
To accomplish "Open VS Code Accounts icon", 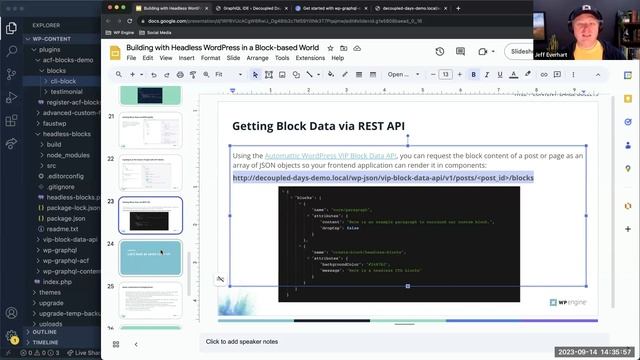I will [x=11, y=313].
